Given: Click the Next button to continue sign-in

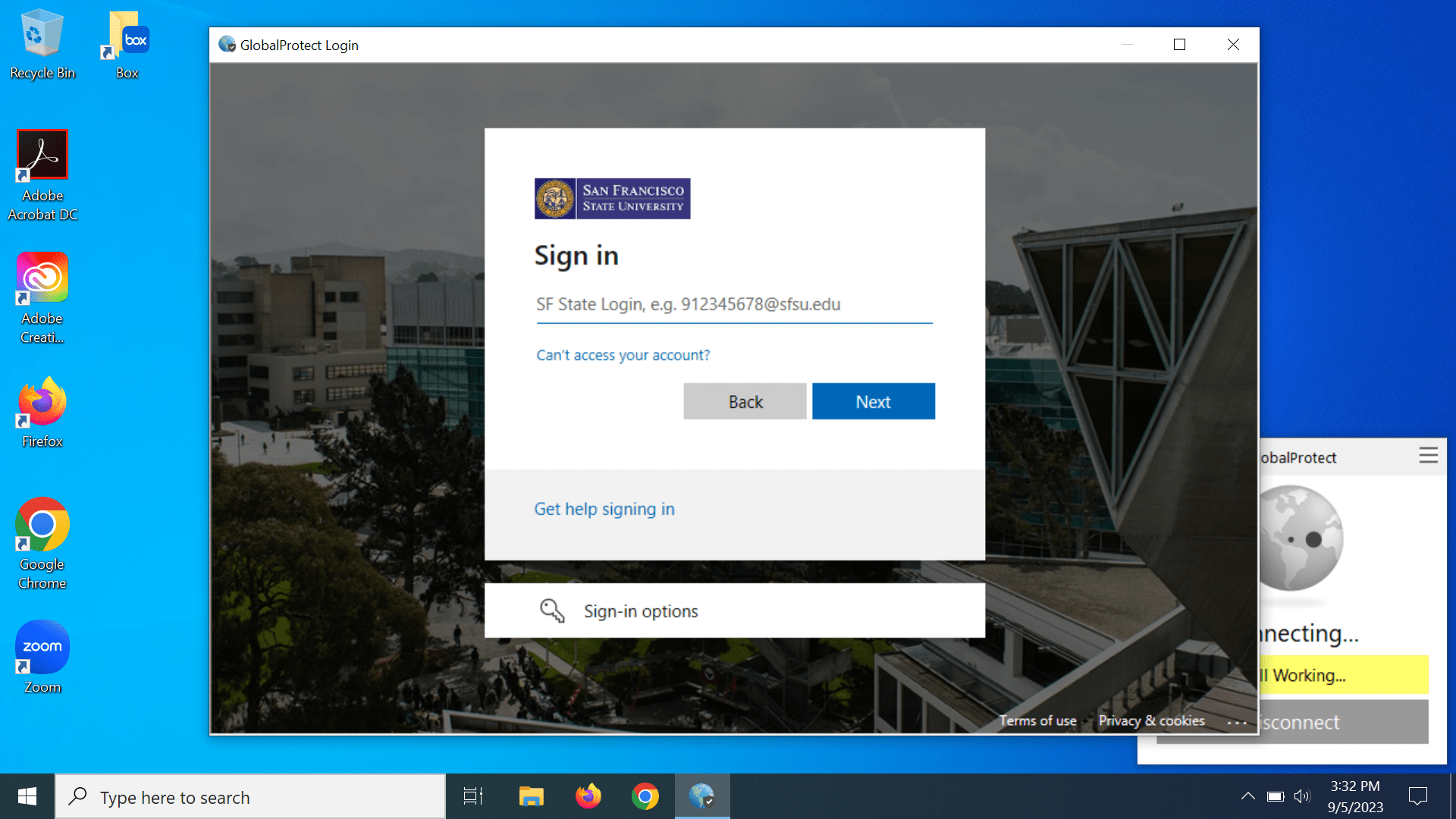Looking at the screenshot, I should (873, 401).
